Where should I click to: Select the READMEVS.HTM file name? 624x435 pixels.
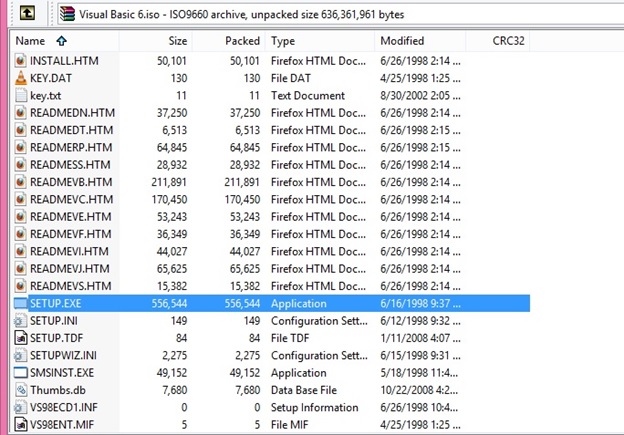(x=71, y=286)
